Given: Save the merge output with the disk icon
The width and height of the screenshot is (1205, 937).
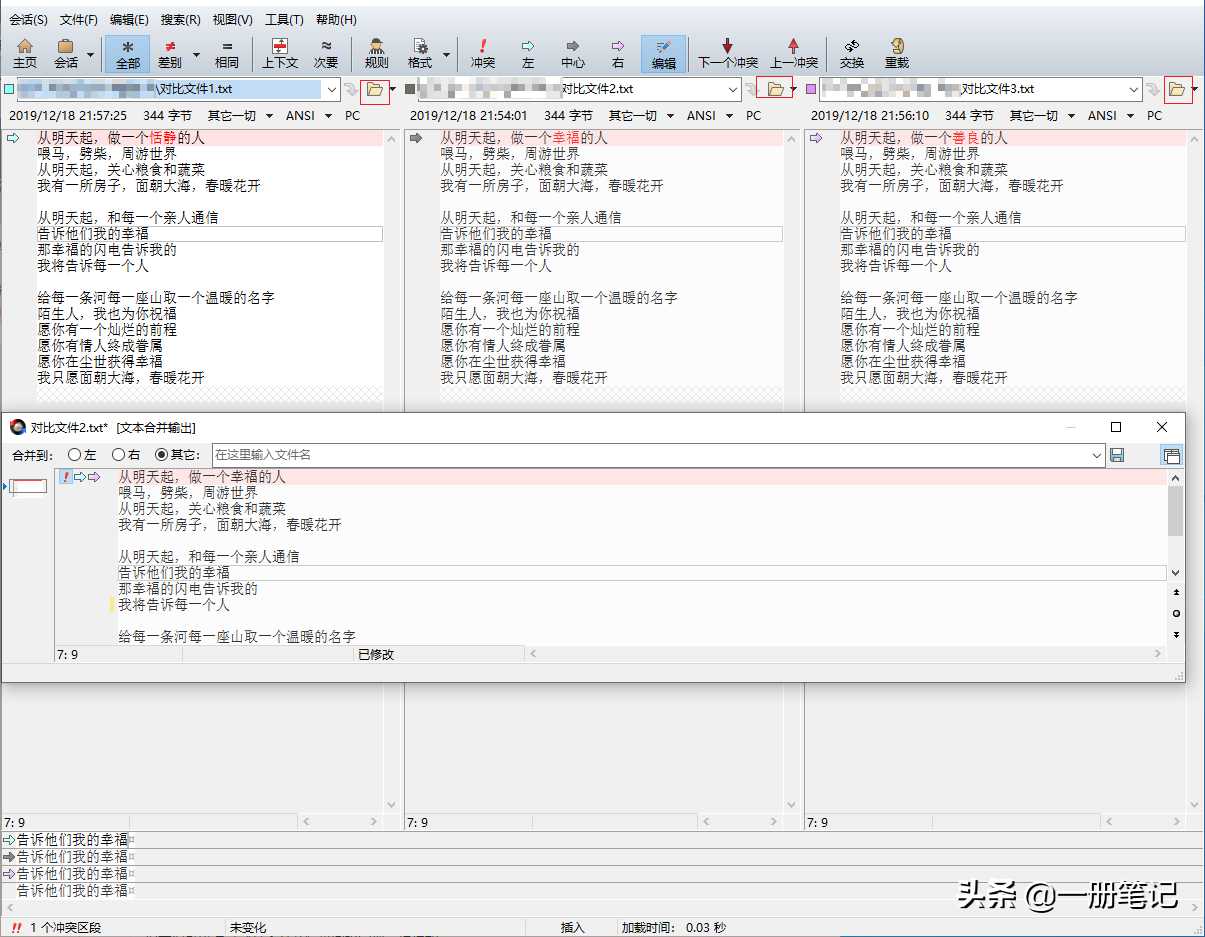Looking at the screenshot, I should [x=1117, y=455].
